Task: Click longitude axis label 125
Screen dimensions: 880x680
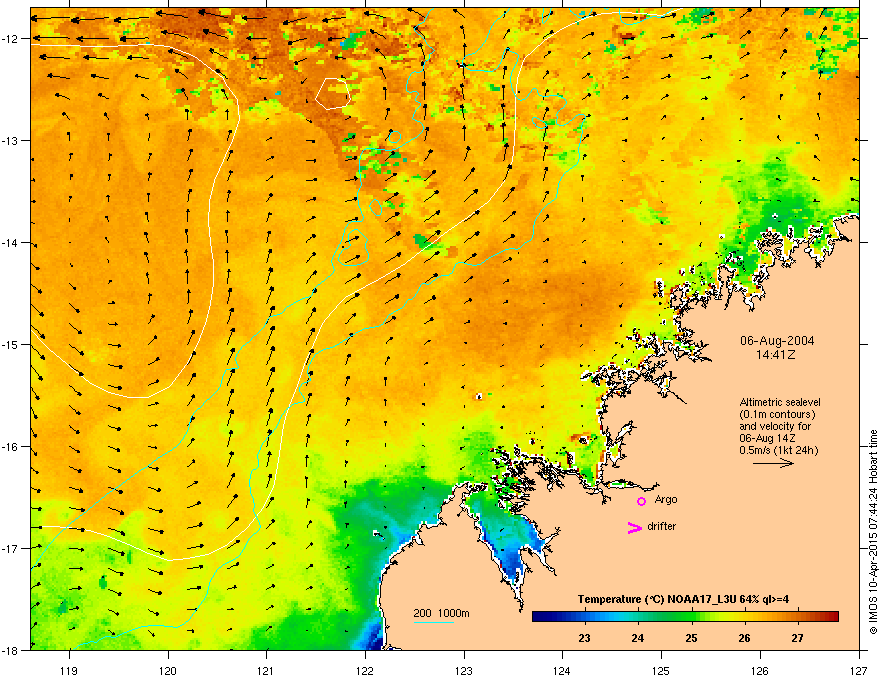Action: (x=661, y=670)
